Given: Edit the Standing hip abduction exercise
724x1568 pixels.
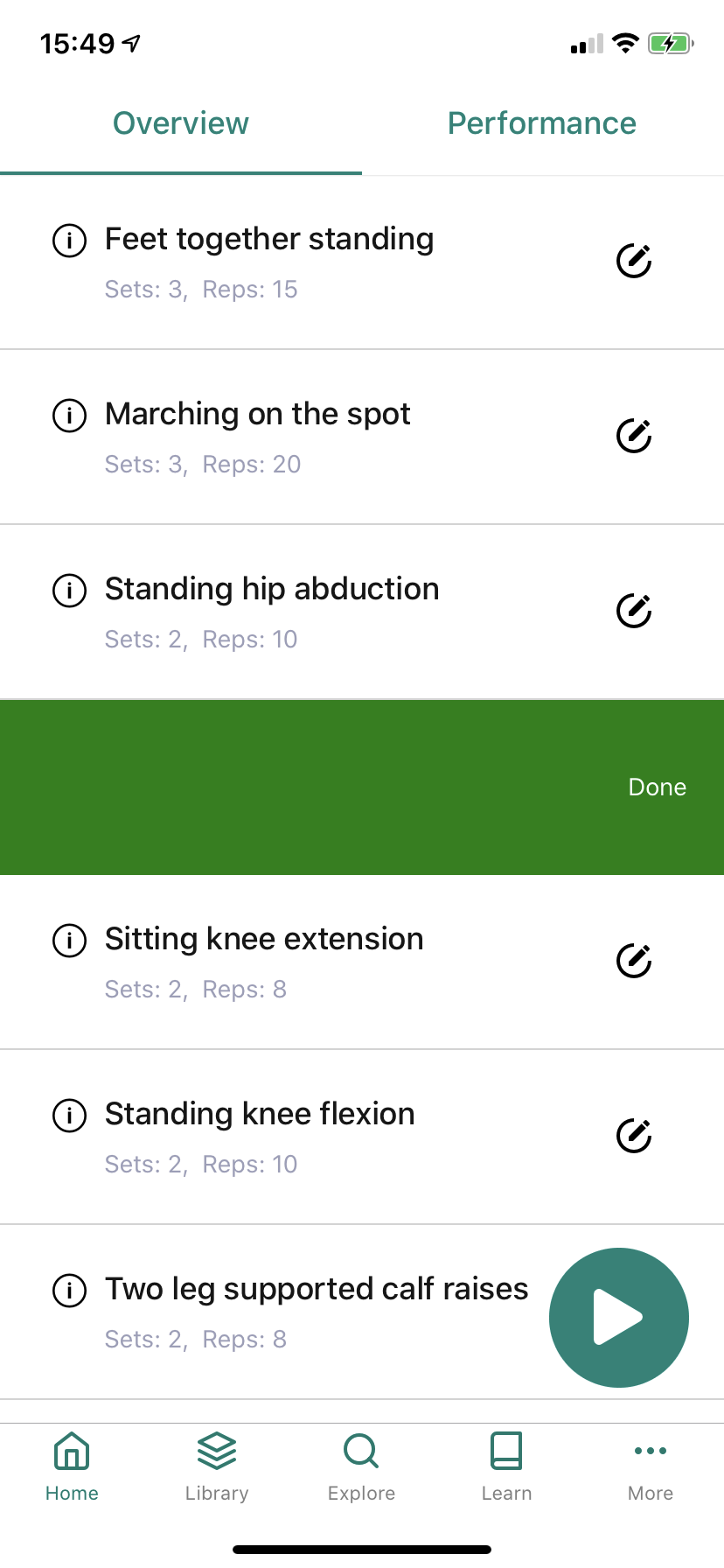Looking at the screenshot, I should [634, 609].
